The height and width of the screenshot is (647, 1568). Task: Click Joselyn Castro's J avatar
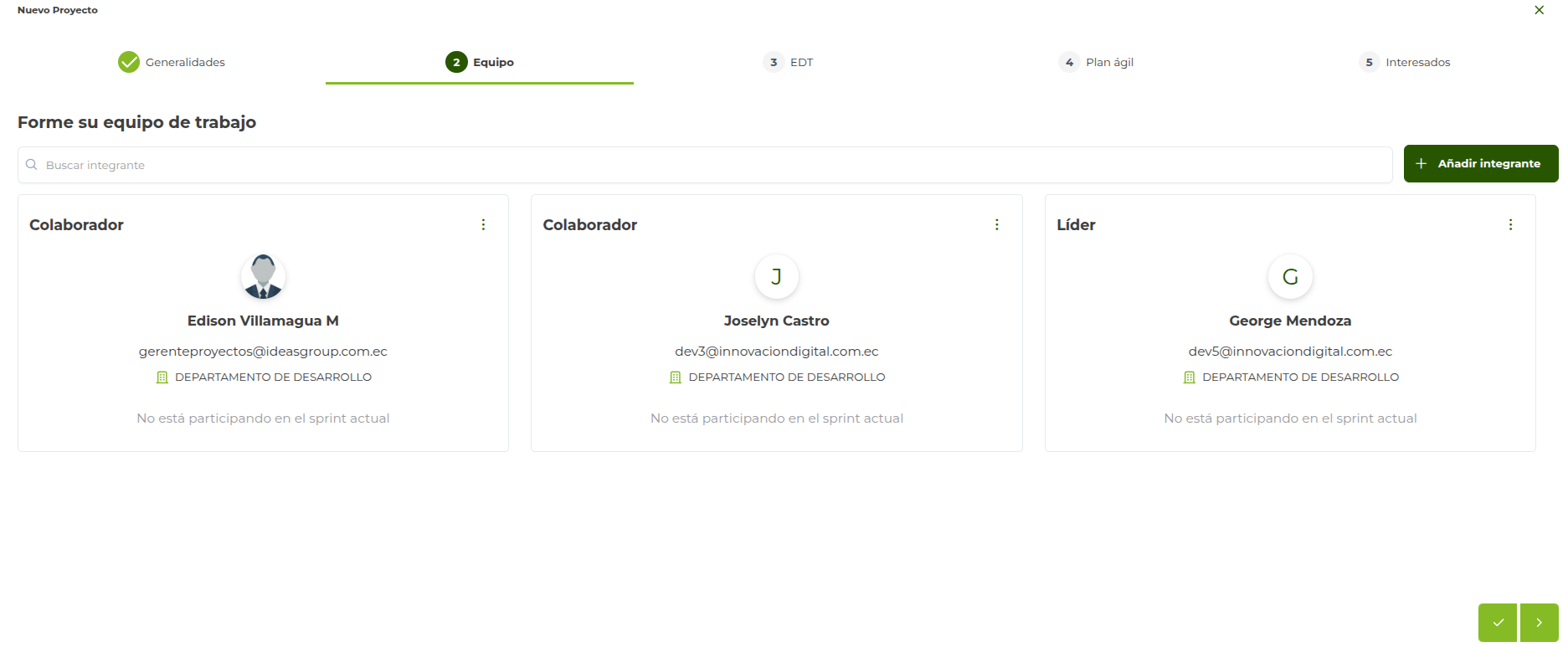[x=776, y=276]
